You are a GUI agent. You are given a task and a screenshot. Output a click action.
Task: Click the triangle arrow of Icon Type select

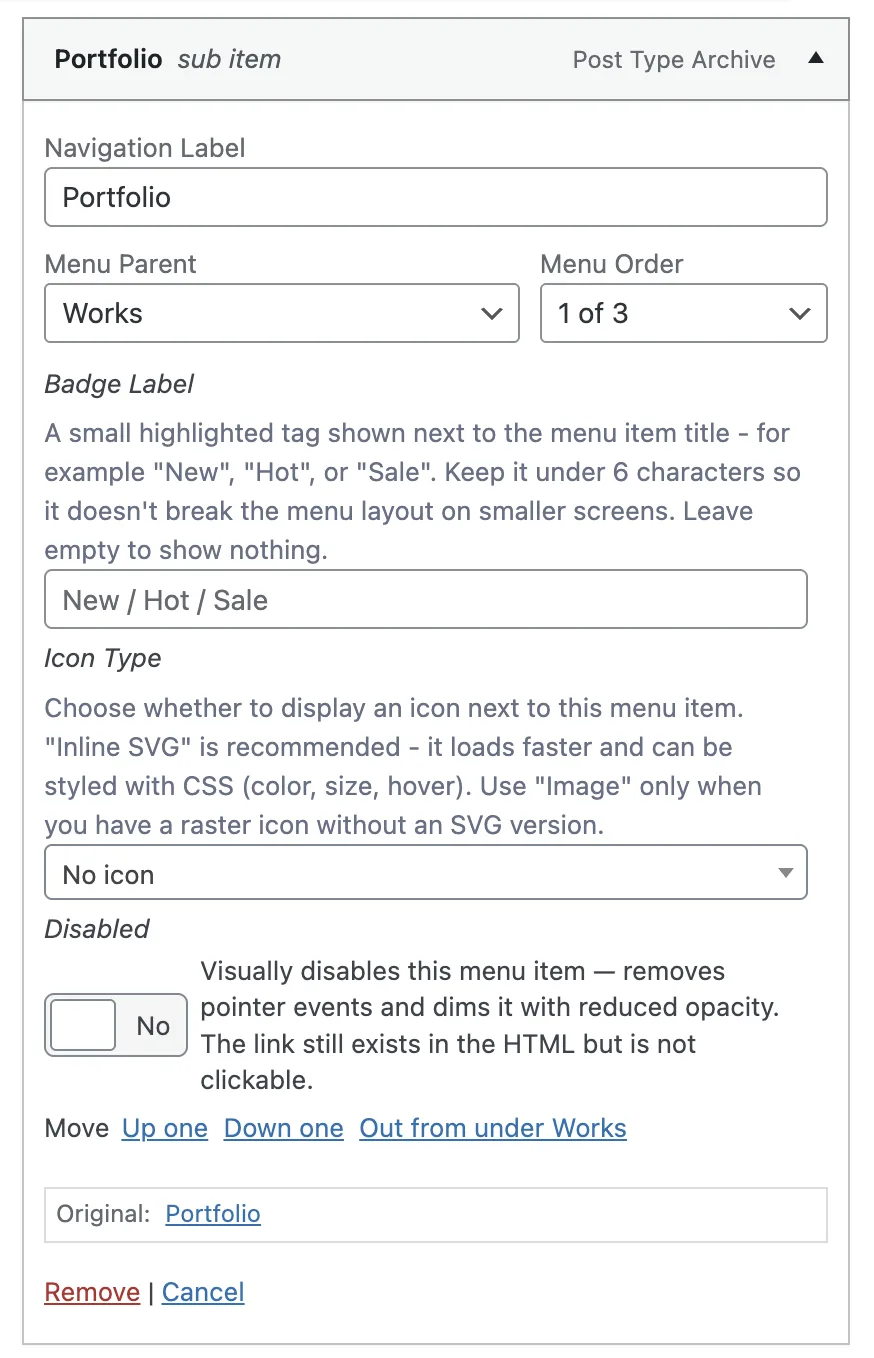[x=786, y=873]
